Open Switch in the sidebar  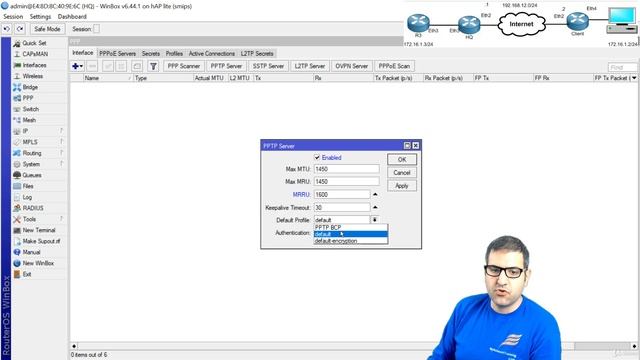[31, 109]
